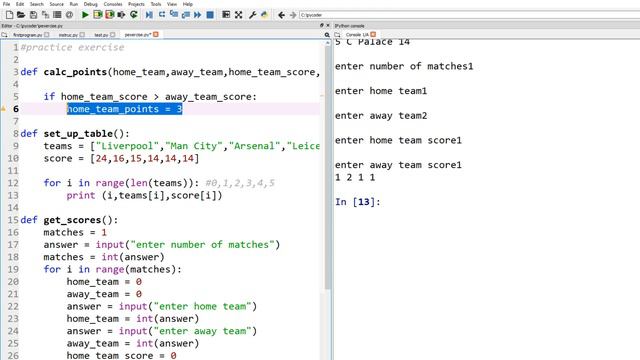Close the instruc.py tab
The width and height of the screenshot is (640, 360).
[82, 35]
